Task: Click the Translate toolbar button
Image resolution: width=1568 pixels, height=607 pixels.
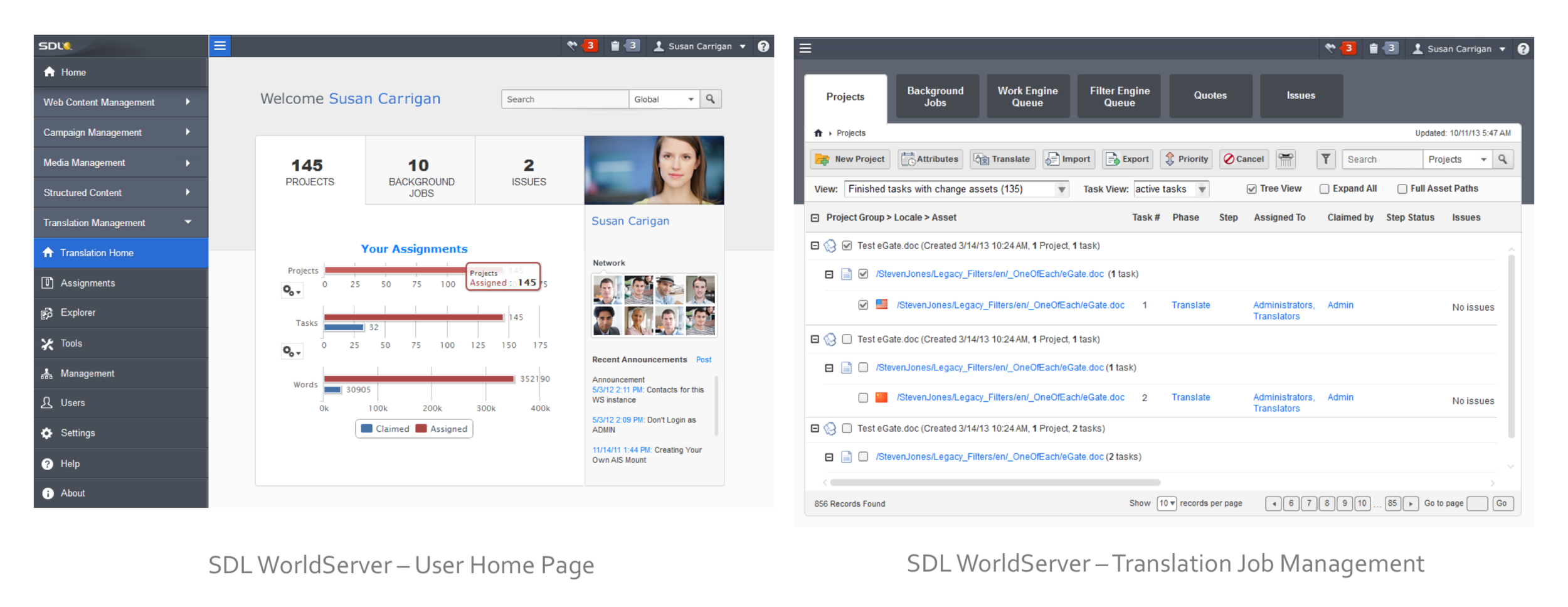Action: click(x=1002, y=159)
